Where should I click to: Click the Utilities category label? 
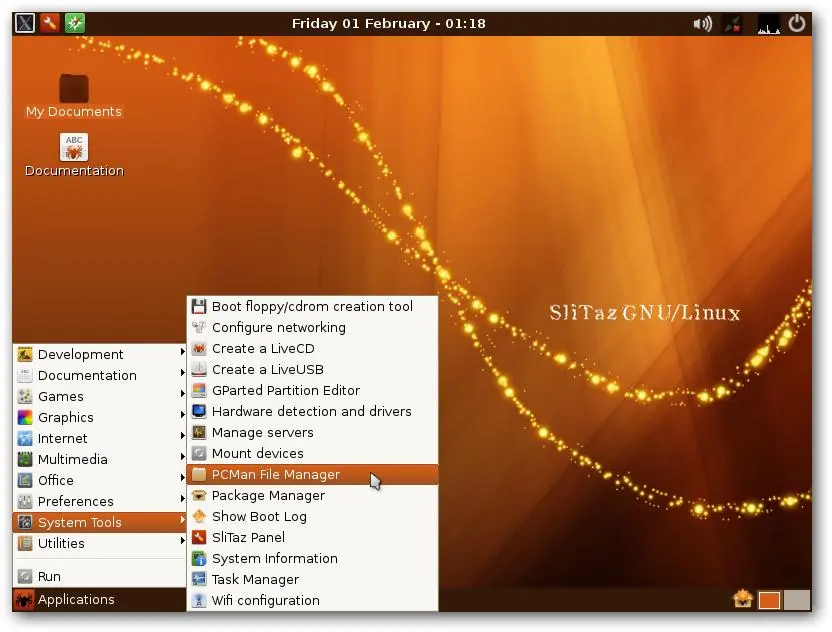point(61,543)
